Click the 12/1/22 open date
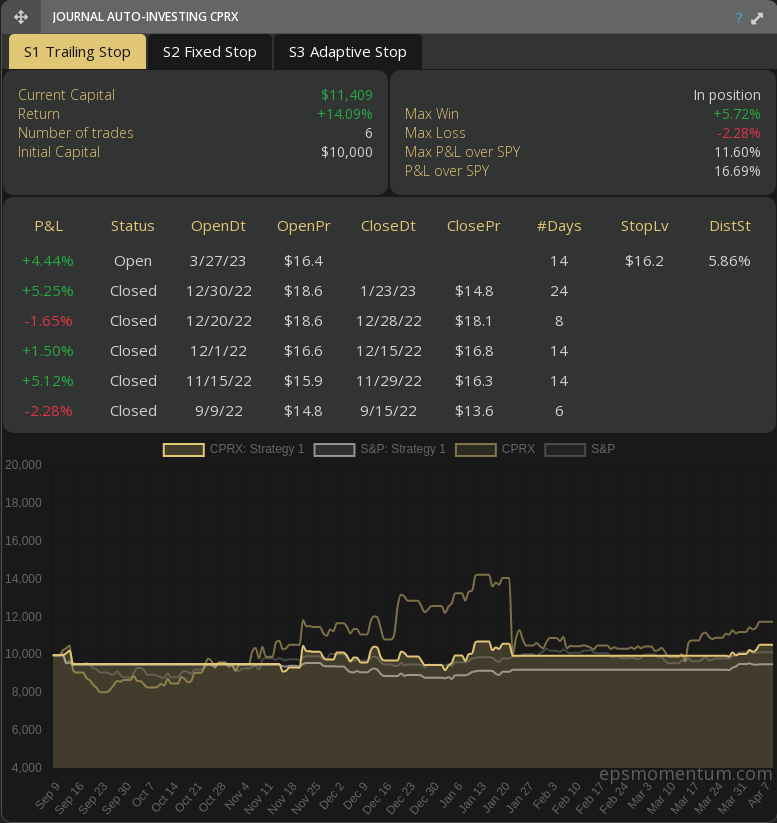Screen dimensions: 777x823 coord(218,351)
